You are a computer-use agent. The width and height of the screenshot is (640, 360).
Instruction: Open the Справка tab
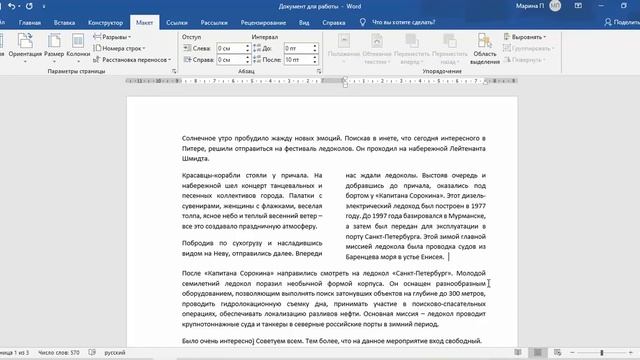coord(333,23)
